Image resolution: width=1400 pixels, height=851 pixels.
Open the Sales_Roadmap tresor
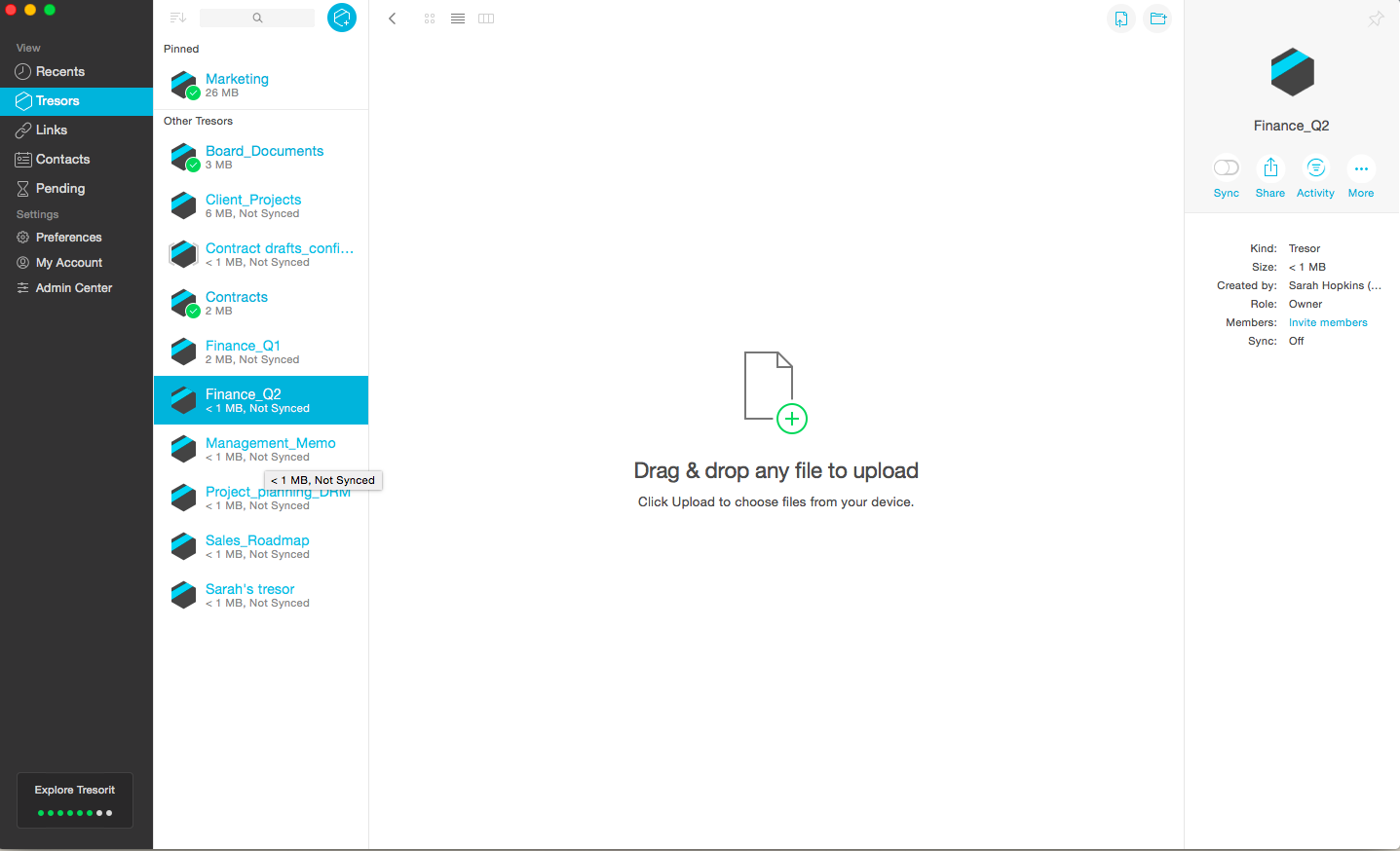click(x=261, y=546)
